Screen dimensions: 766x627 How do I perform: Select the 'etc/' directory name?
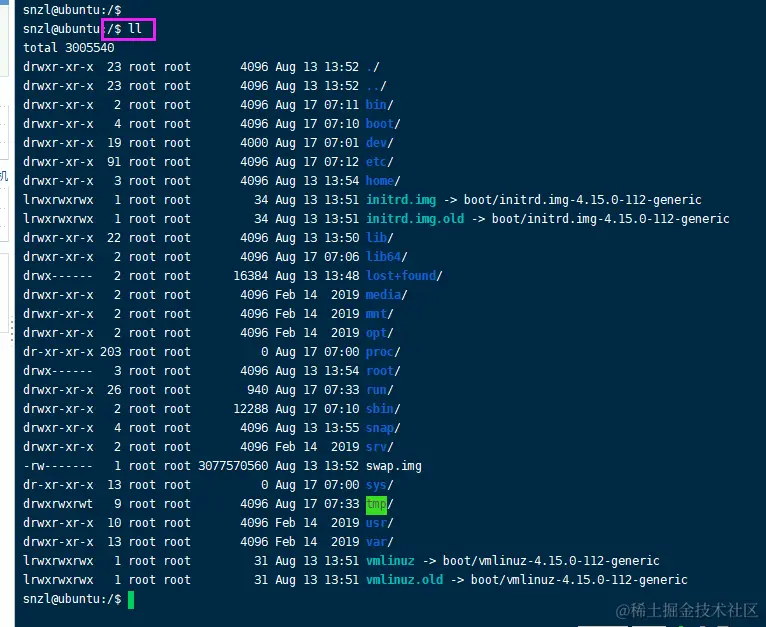point(380,162)
